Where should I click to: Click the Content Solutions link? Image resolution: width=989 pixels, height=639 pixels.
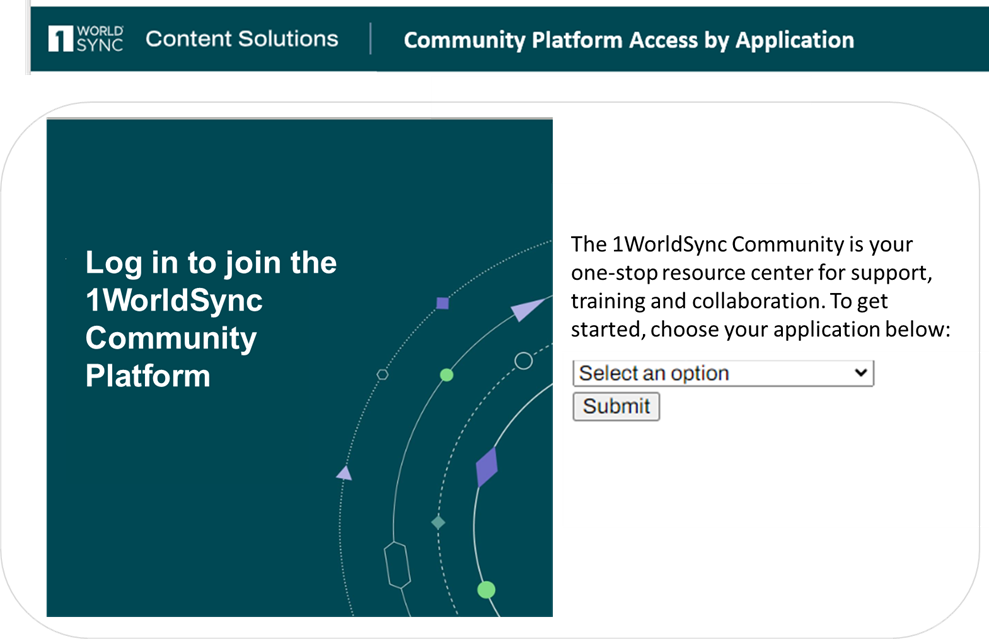coord(242,38)
